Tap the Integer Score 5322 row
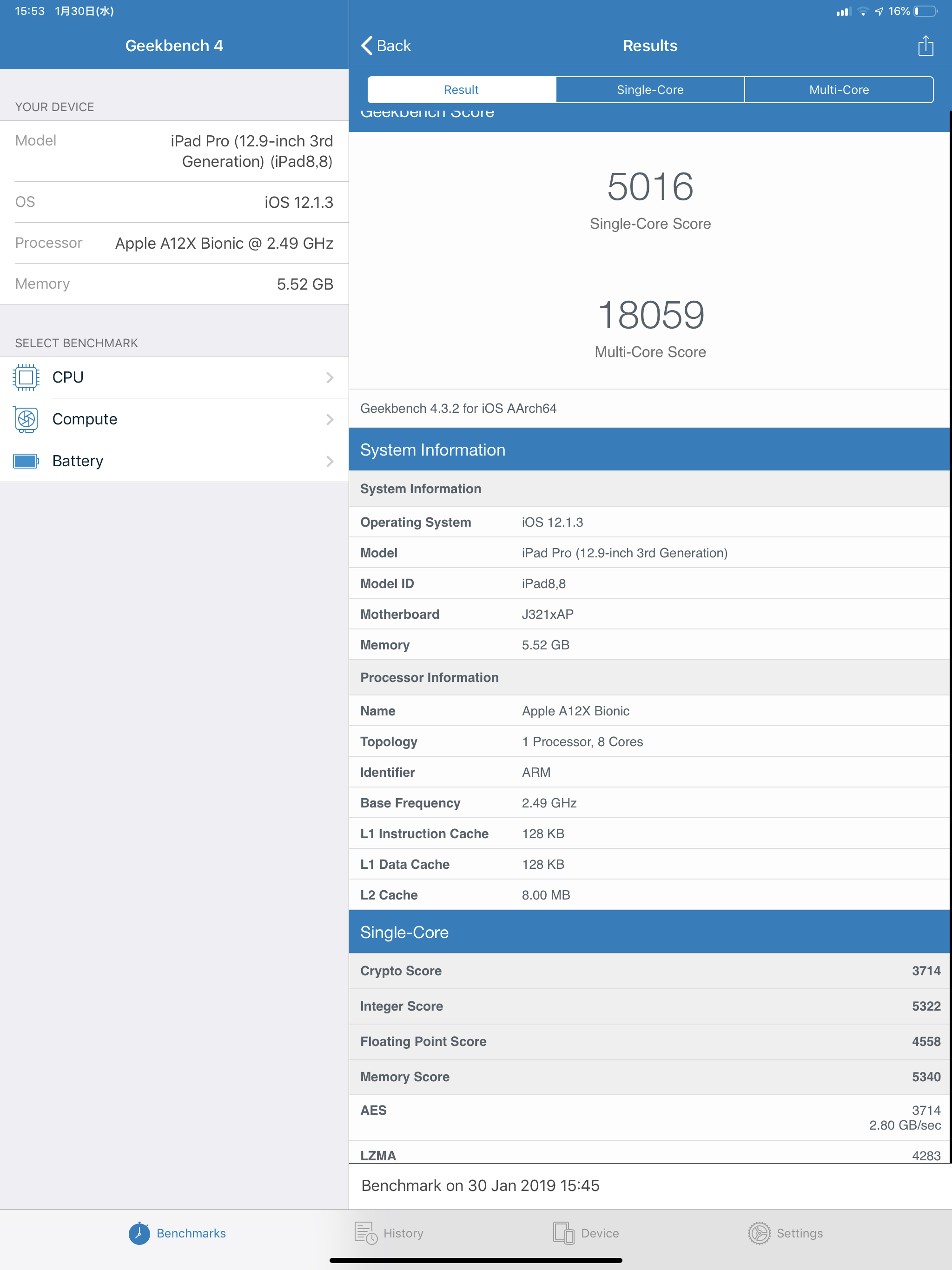 [x=649, y=1006]
